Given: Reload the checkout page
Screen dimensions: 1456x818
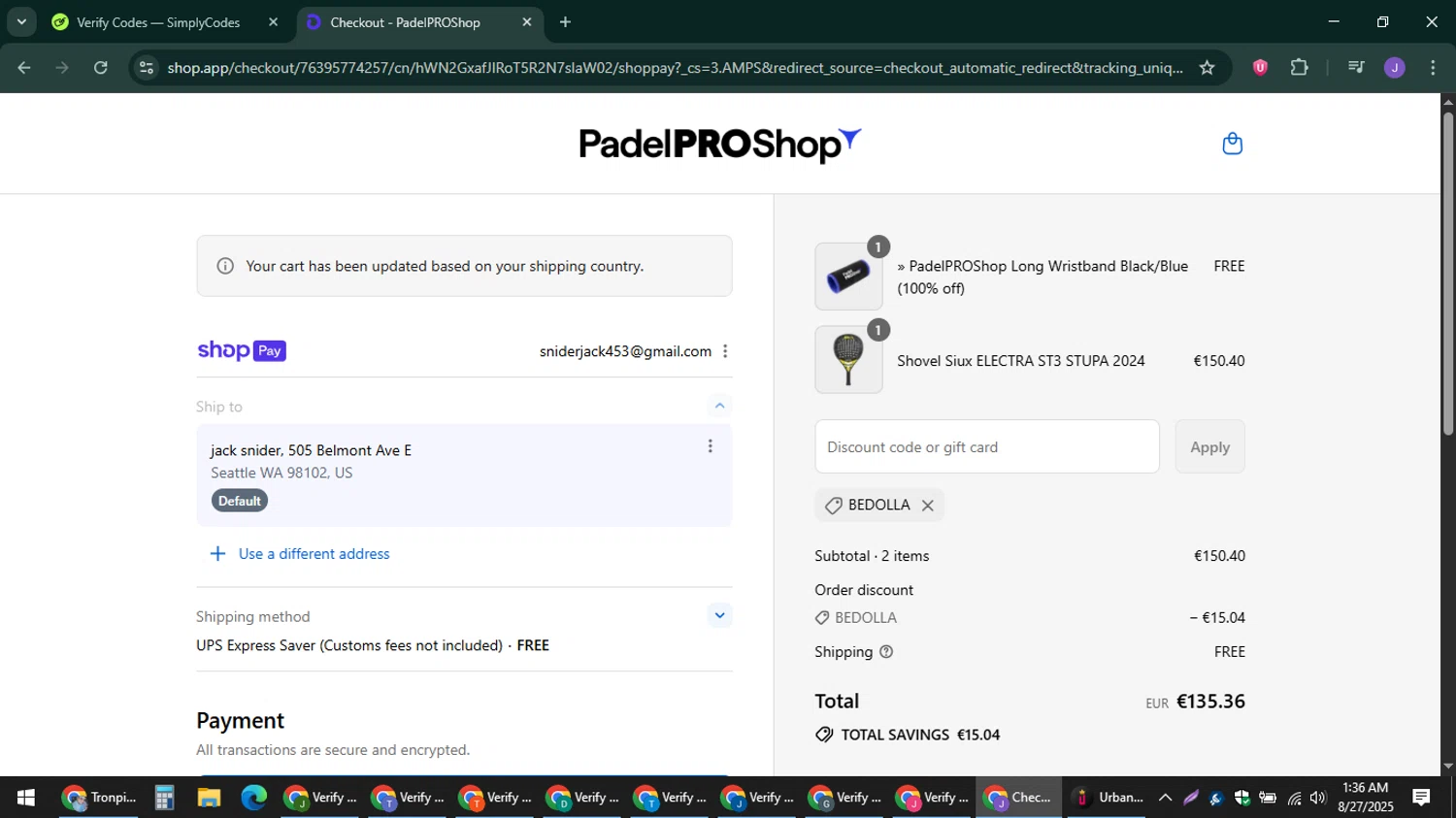Looking at the screenshot, I should (x=101, y=68).
